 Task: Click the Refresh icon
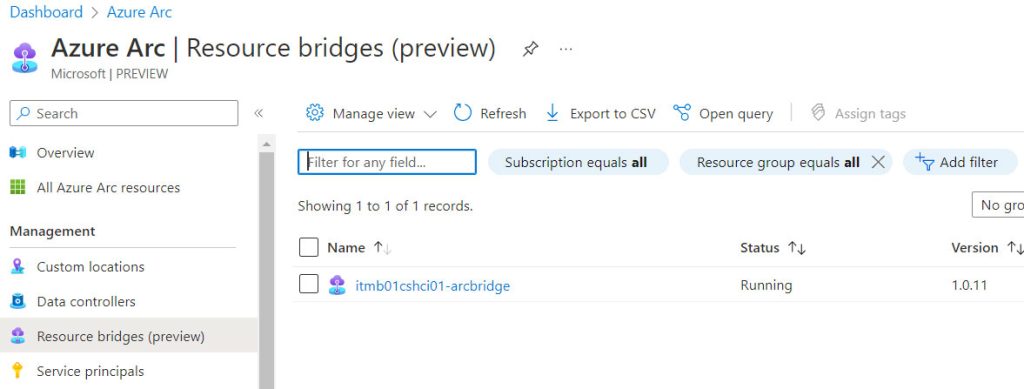pos(462,113)
